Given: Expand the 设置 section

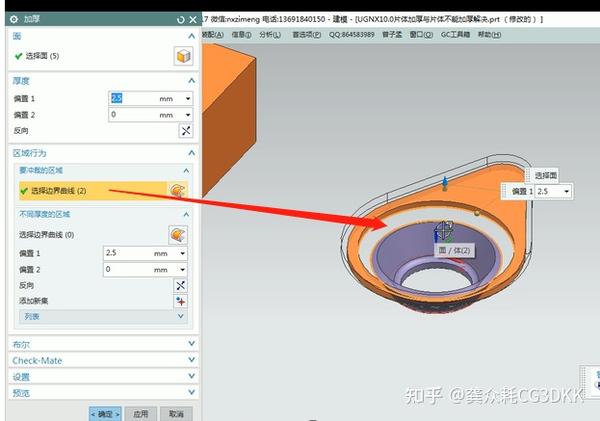Looking at the screenshot, I should [192, 377].
